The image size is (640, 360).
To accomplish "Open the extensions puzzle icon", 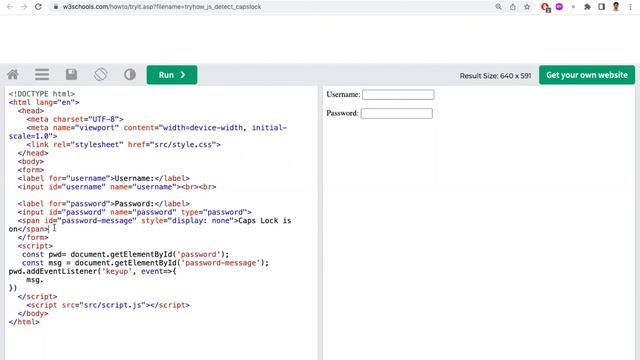I will [587, 7].
